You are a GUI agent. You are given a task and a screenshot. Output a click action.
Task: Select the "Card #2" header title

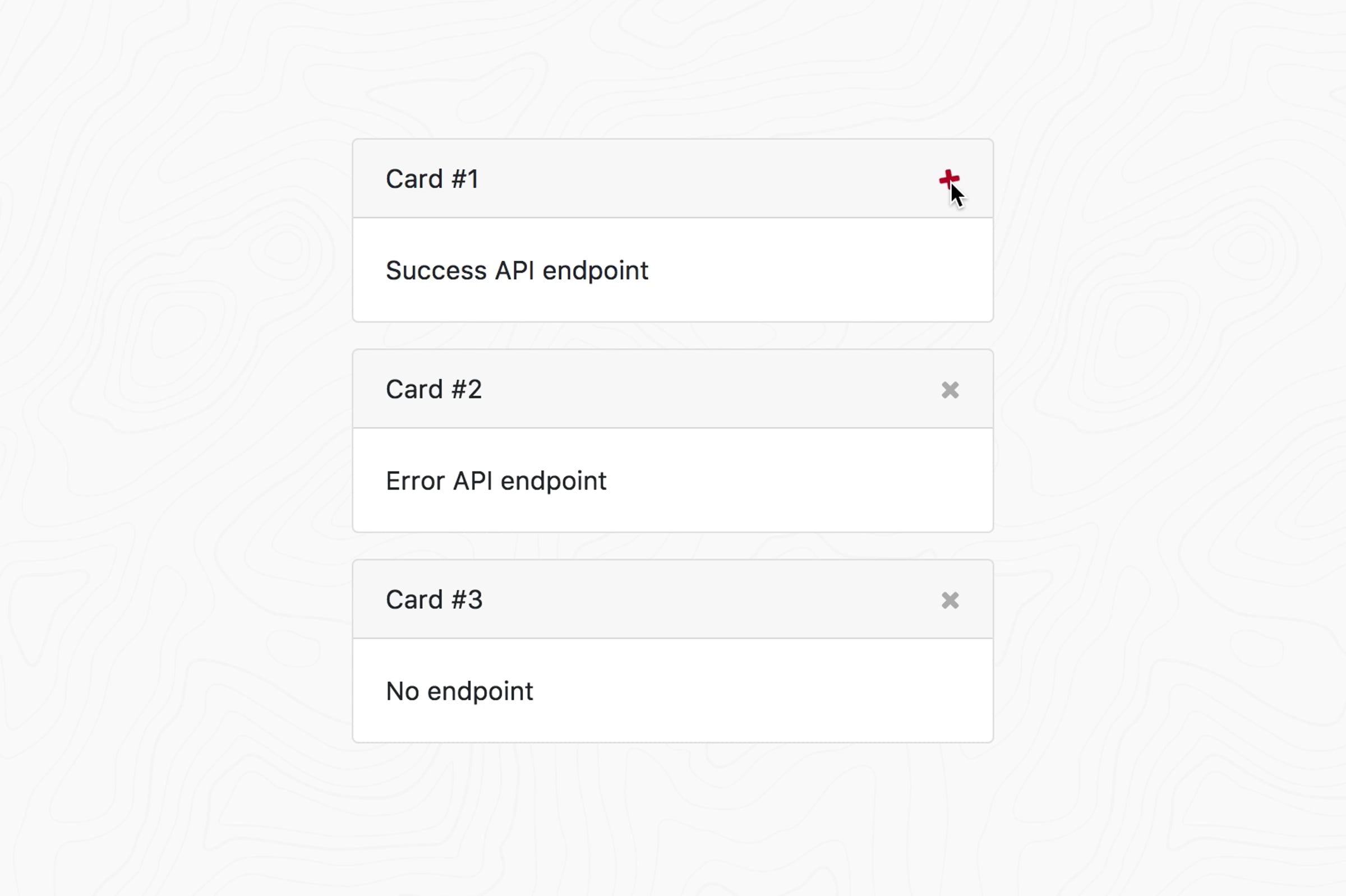(434, 390)
